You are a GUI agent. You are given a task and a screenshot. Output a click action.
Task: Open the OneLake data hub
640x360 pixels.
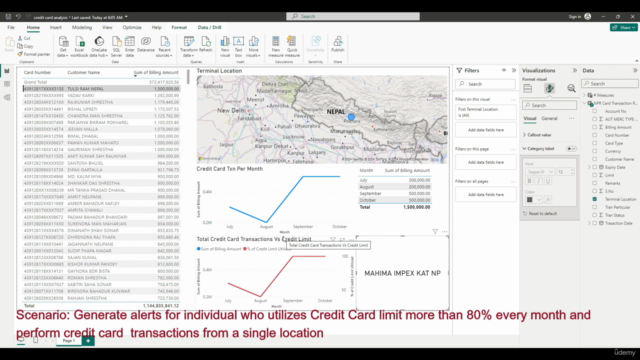coord(99,47)
